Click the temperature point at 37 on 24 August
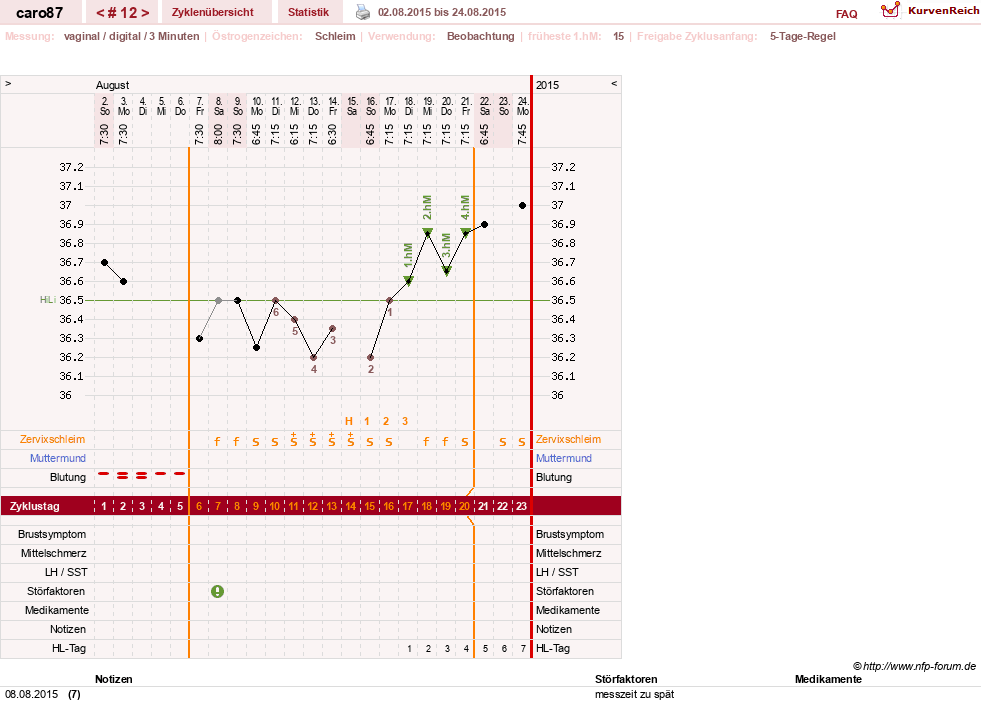 coord(522,205)
